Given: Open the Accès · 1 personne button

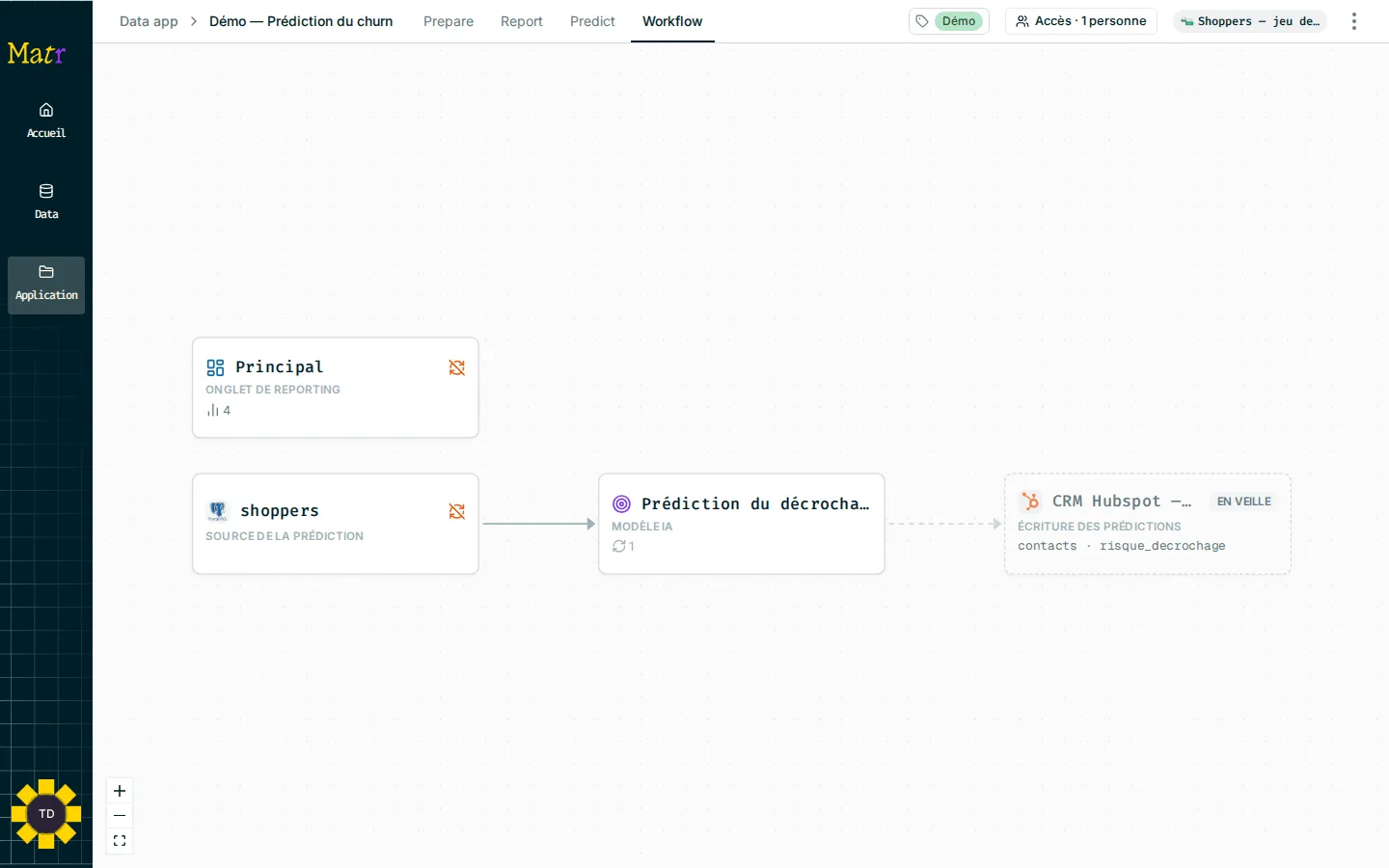Looking at the screenshot, I should coord(1081,21).
